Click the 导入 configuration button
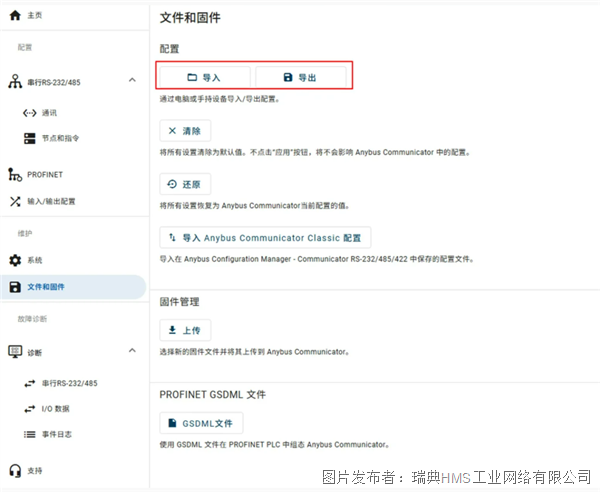Image resolution: width=600 pixels, height=492 pixels. (x=205, y=78)
